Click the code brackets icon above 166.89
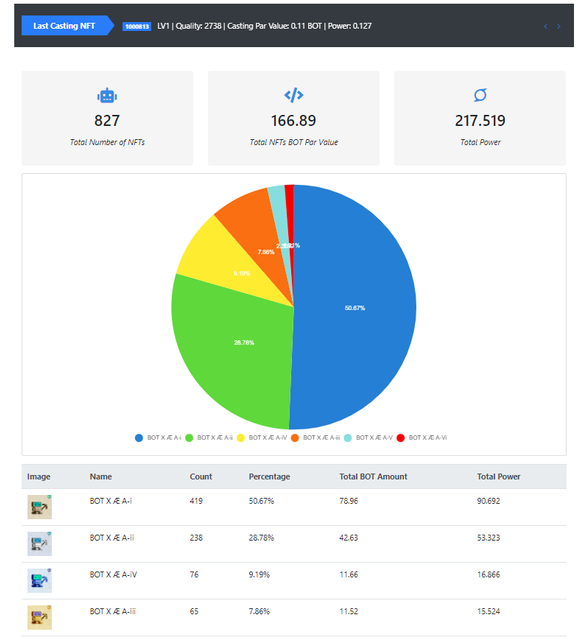Viewport: 586px width, 640px height. [294, 95]
